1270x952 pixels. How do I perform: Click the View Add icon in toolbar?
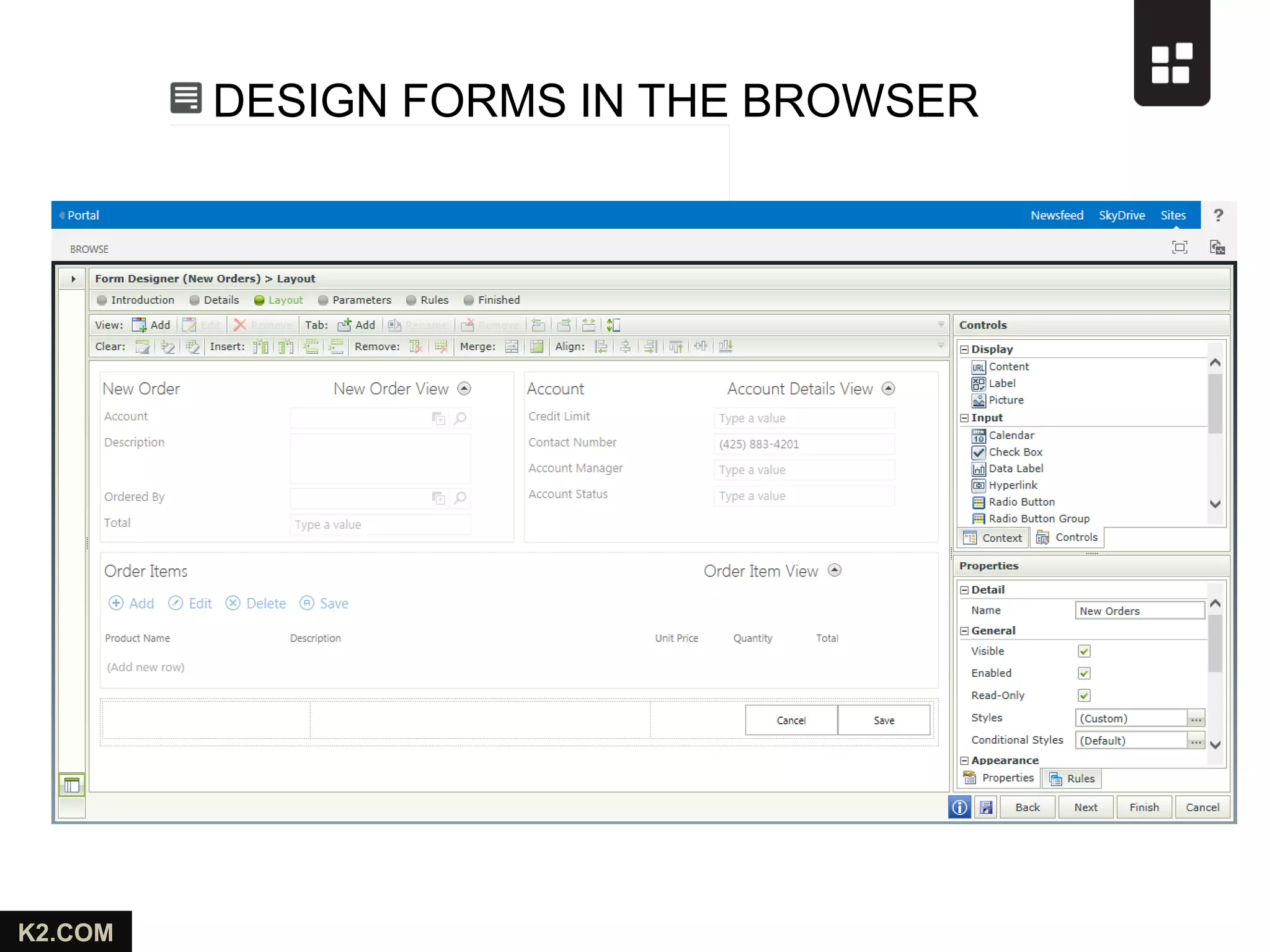coord(139,325)
